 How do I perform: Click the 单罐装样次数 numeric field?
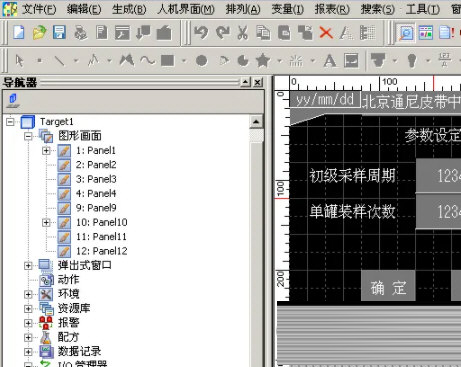point(438,211)
